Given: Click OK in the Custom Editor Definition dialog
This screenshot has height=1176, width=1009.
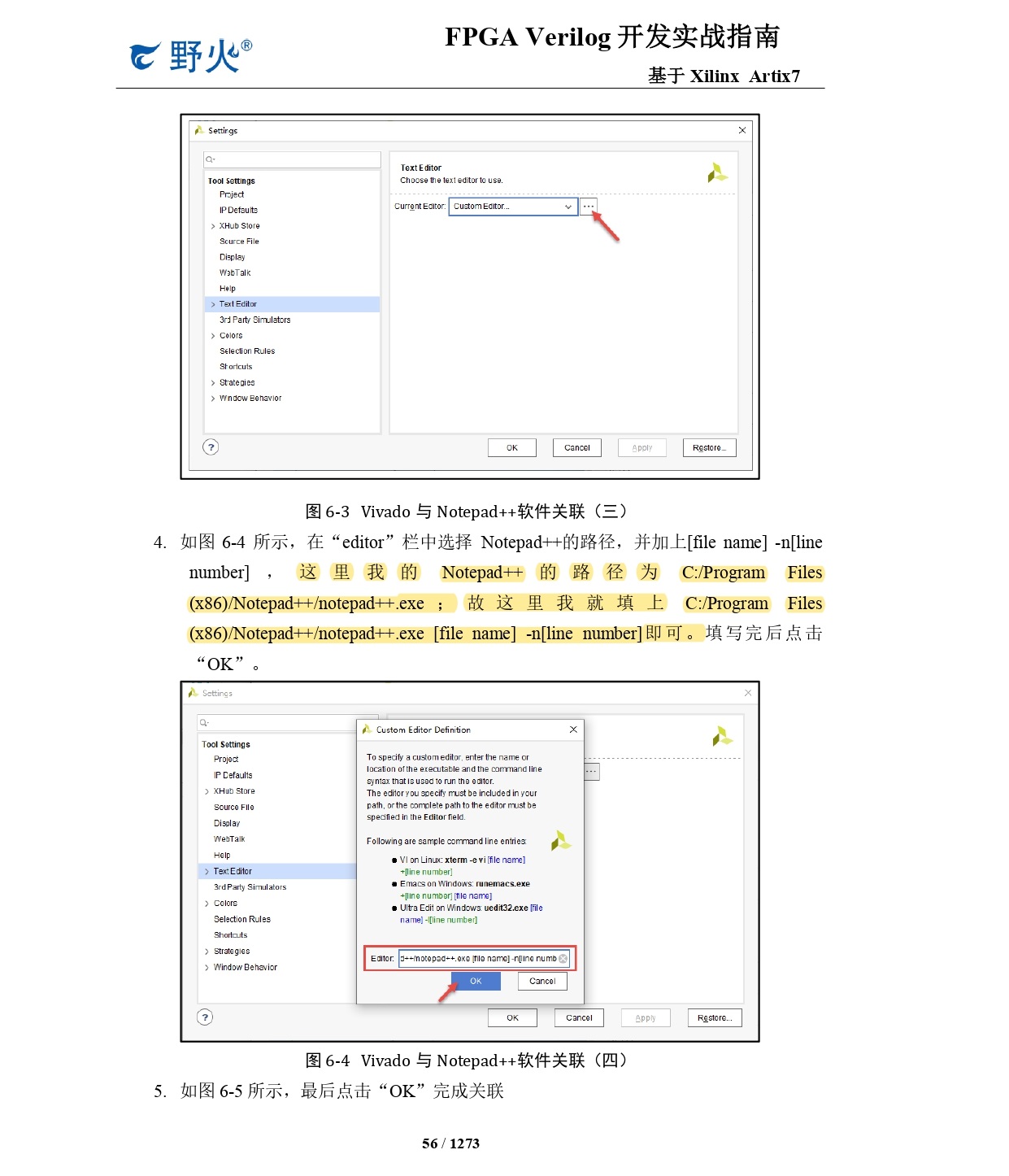Looking at the screenshot, I should pyautogui.click(x=476, y=981).
